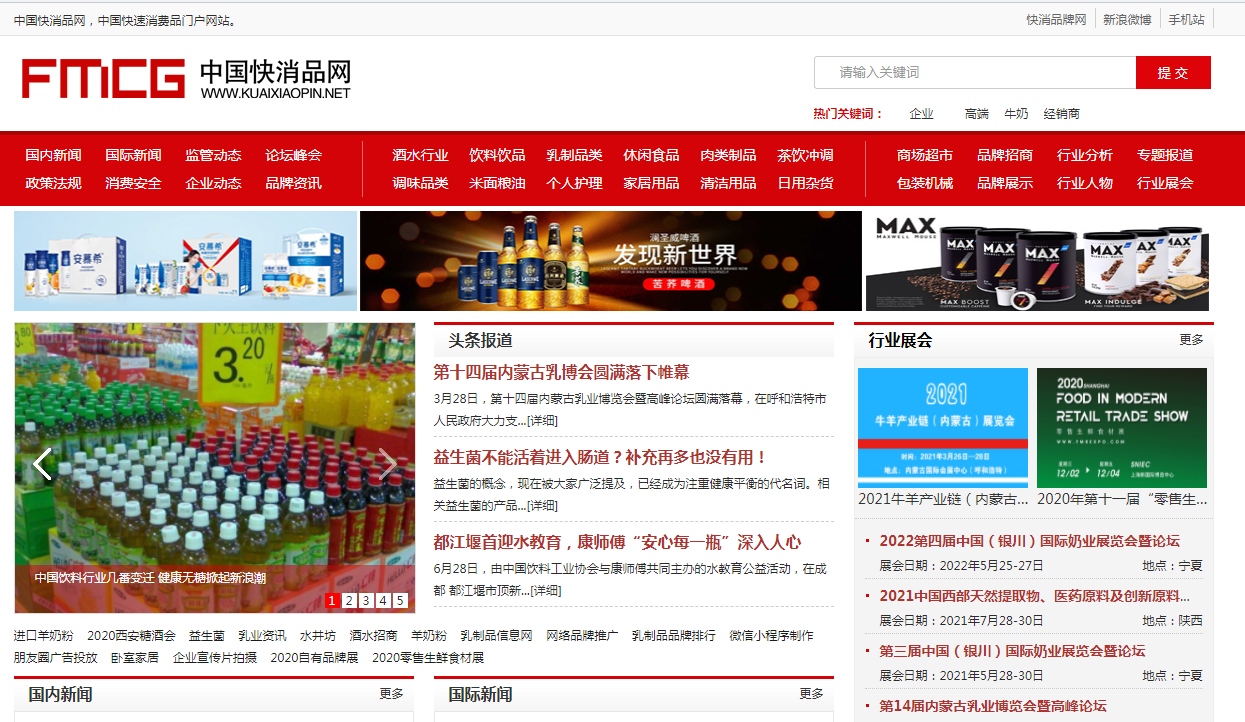Open headline about 益生菌 entering intestines
Screen dimensions: 1245x722
coord(601,457)
